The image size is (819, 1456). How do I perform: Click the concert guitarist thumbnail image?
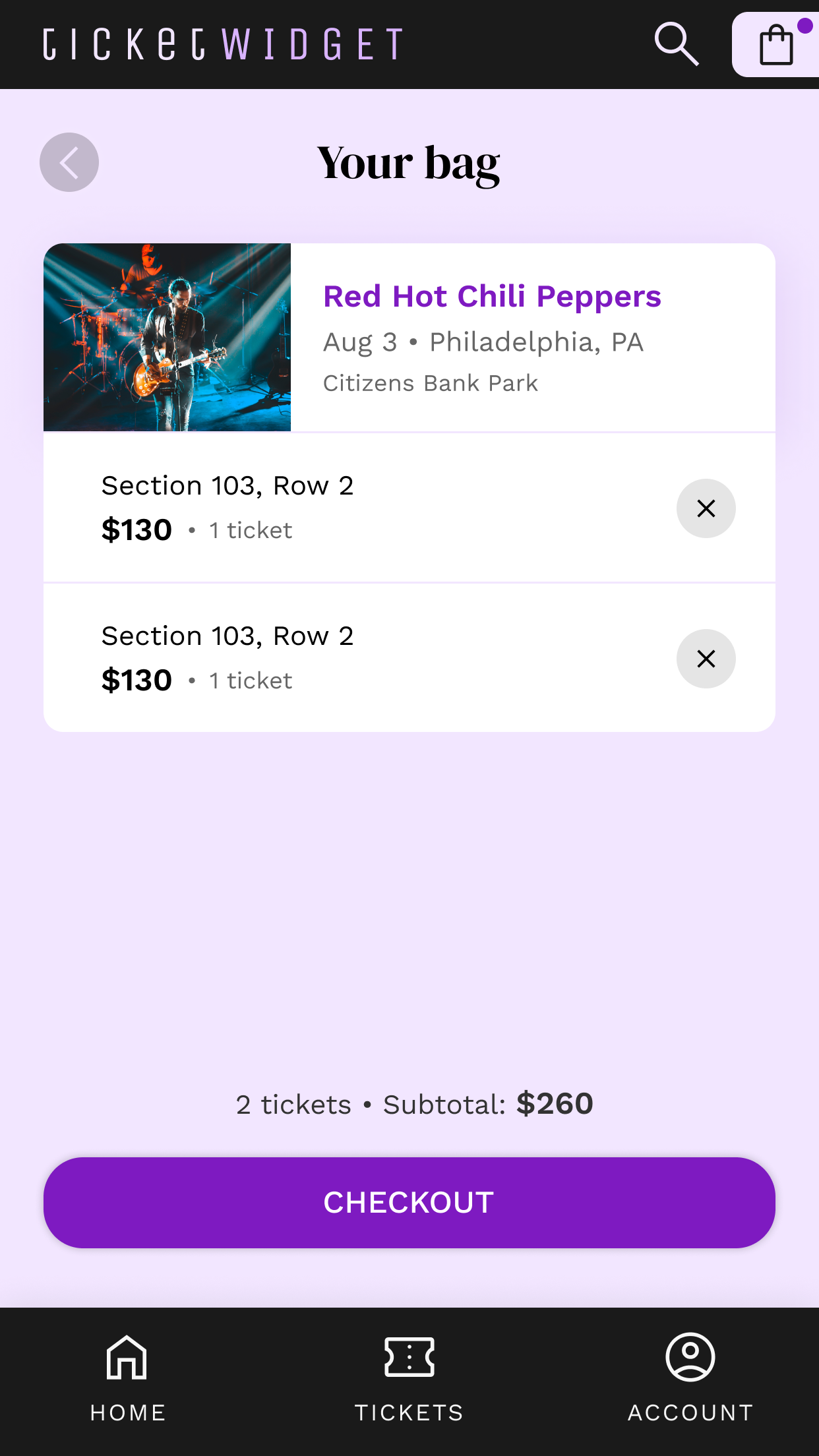coord(167,338)
